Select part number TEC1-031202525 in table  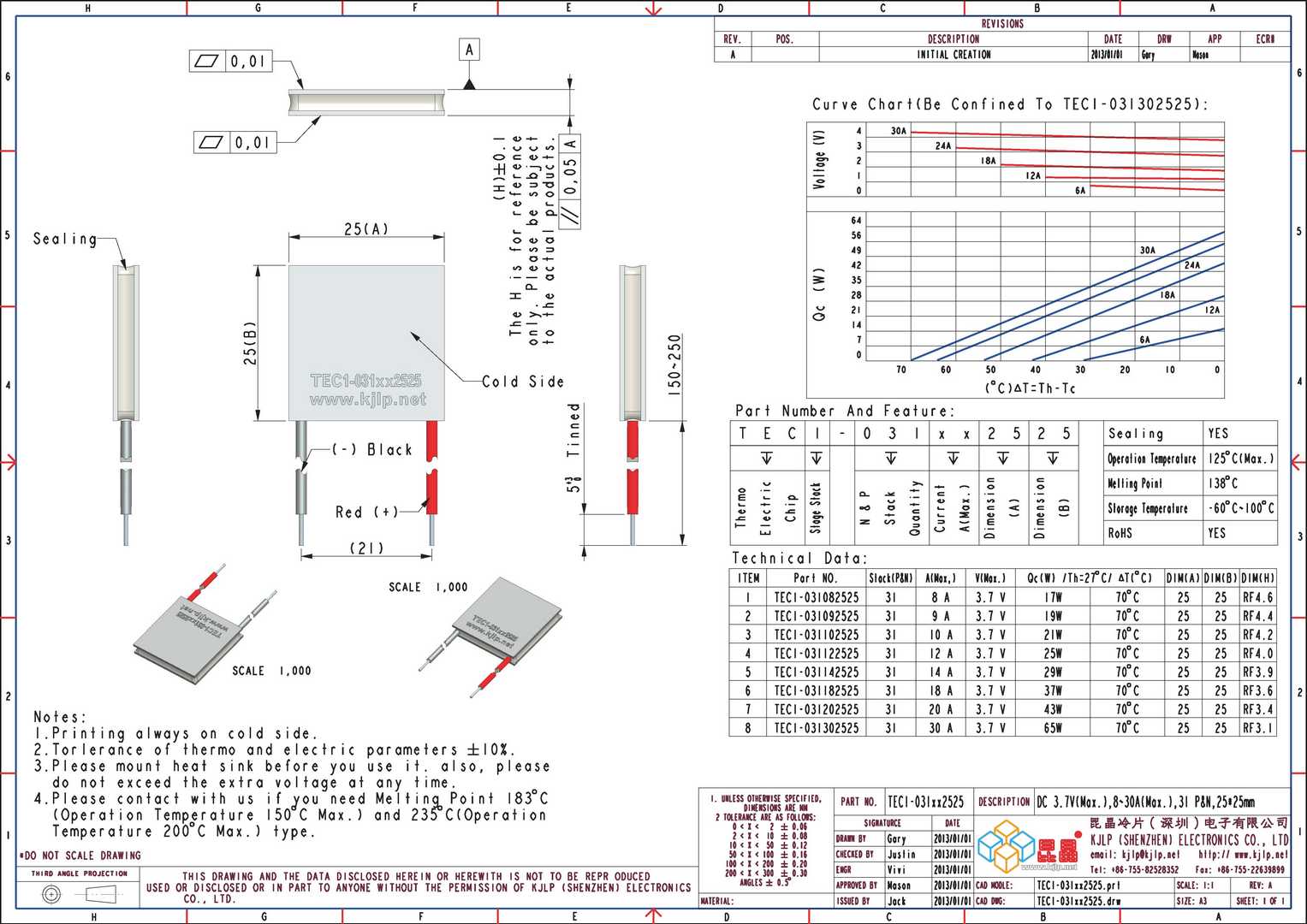(816, 709)
